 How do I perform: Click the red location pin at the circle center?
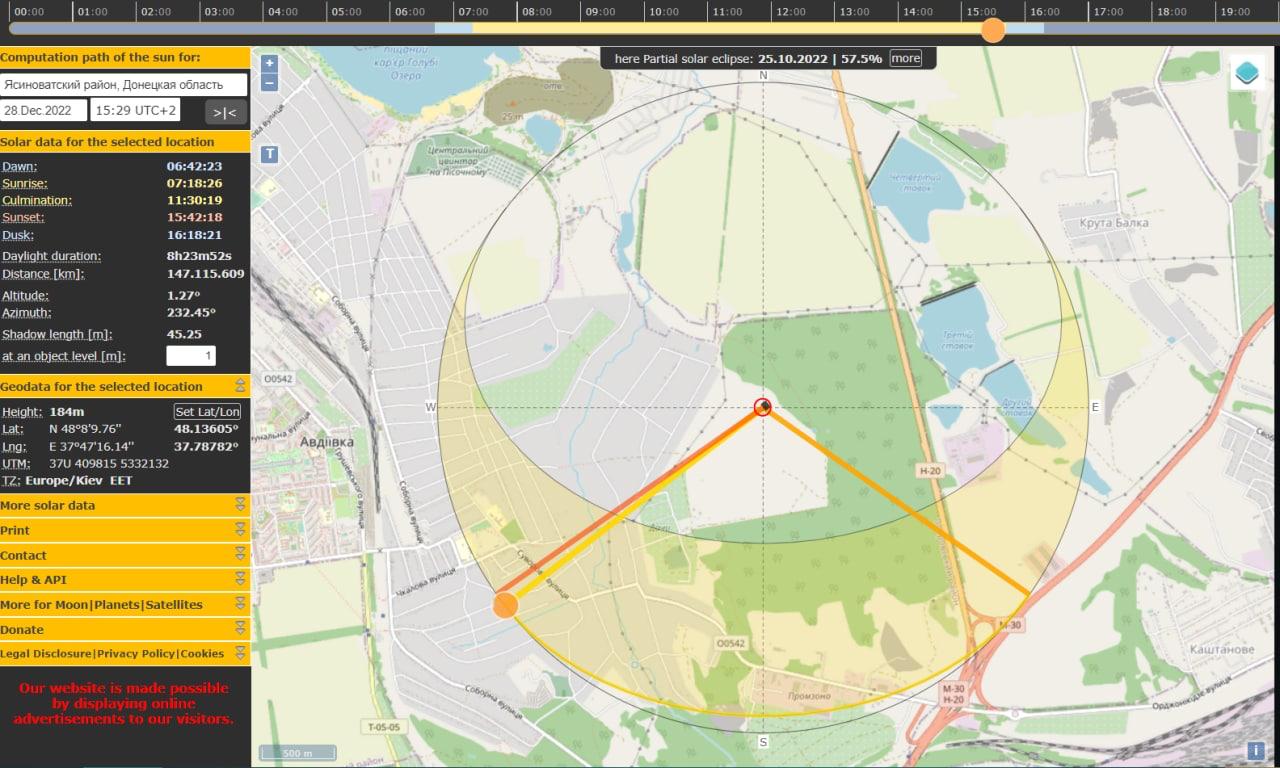pyautogui.click(x=763, y=406)
